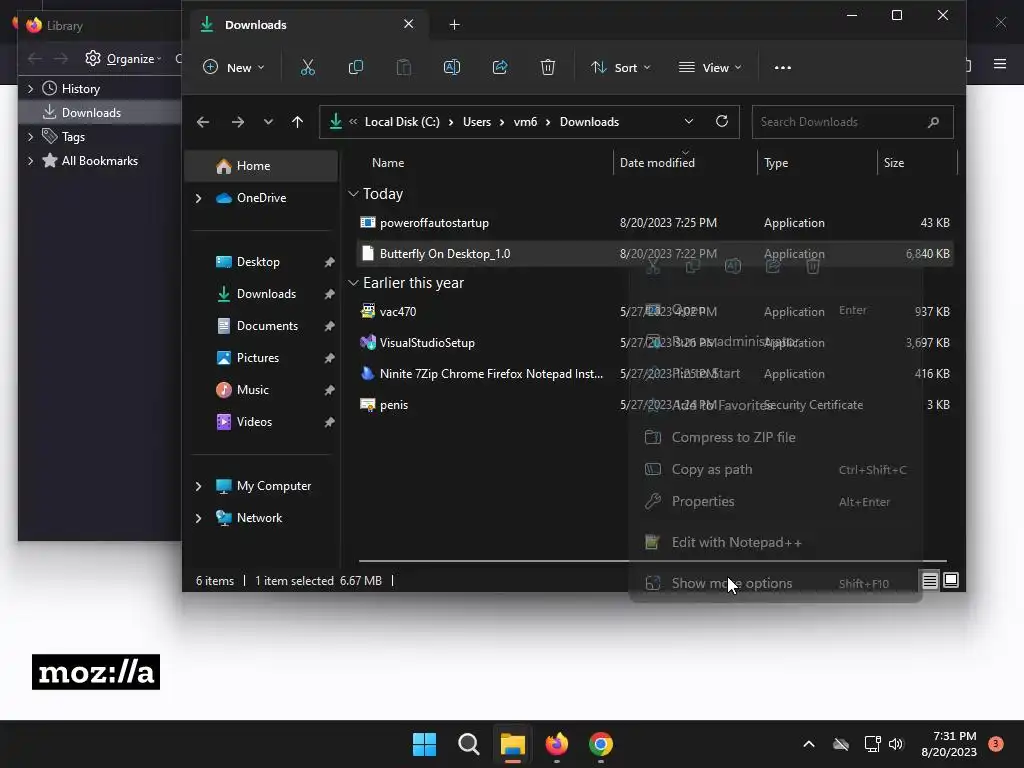1024x768 pixels.
Task: Switch to details view layout icon
Action: [x=930, y=580]
